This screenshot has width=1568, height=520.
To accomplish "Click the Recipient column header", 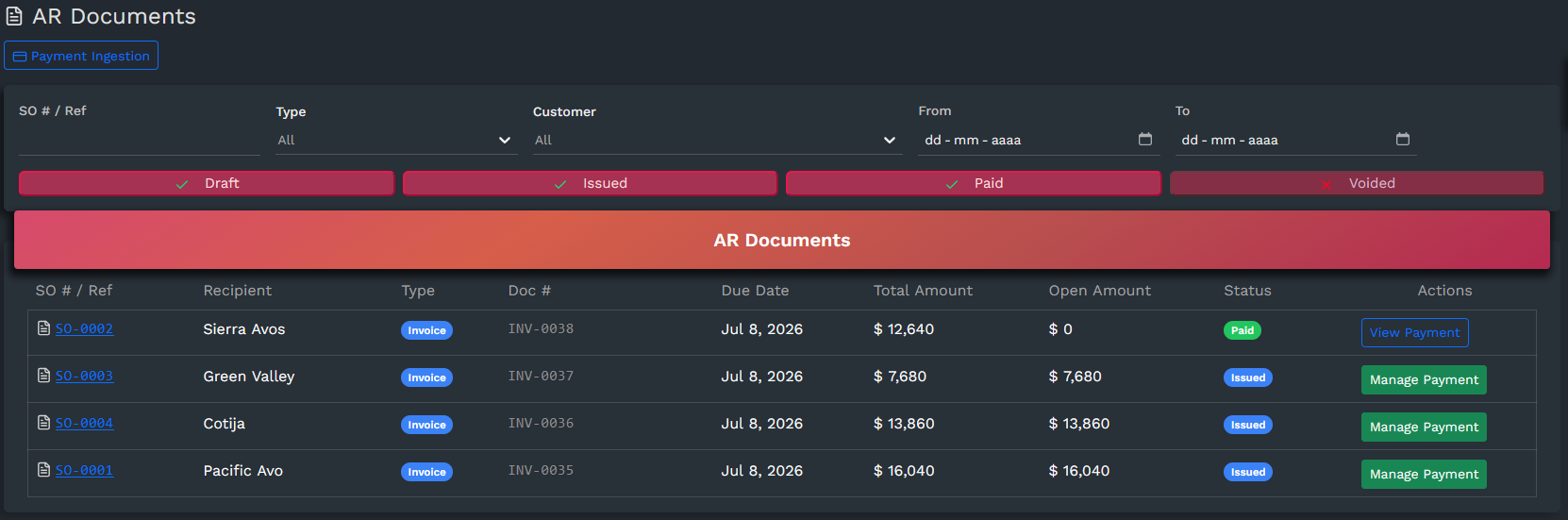I will tap(238, 291).
